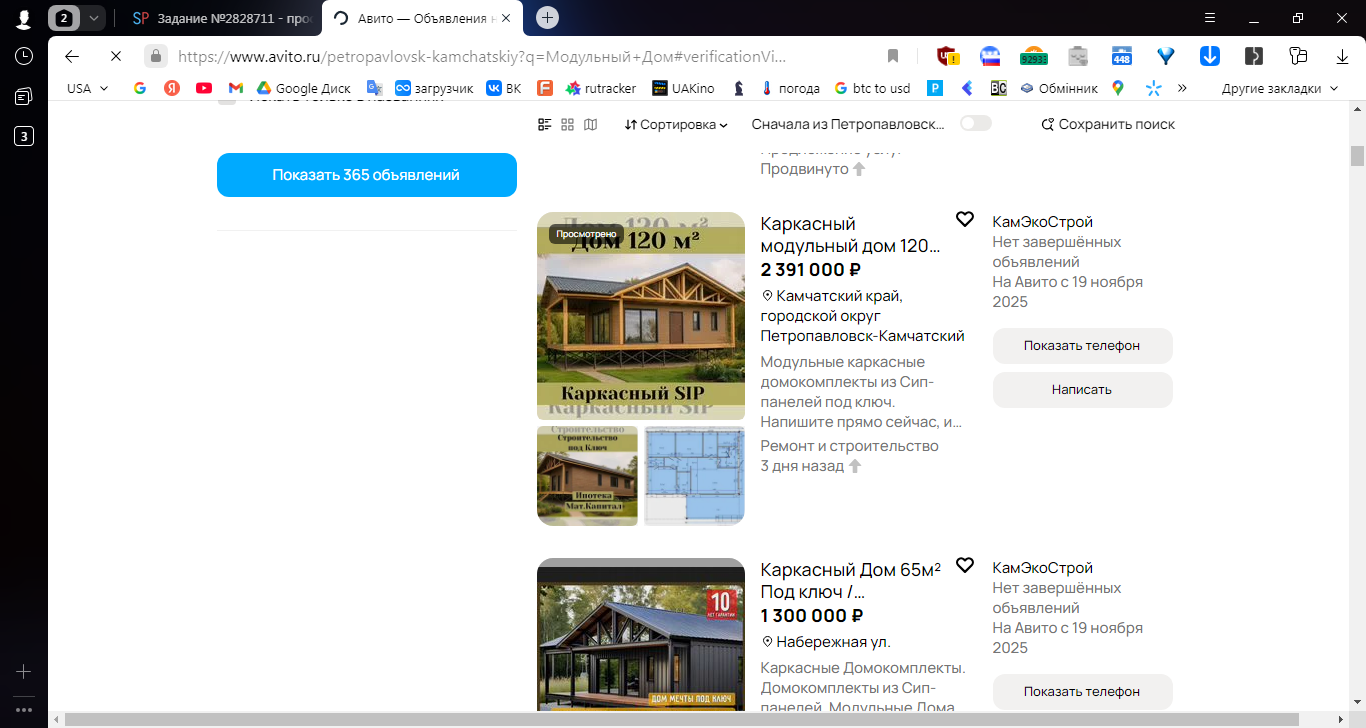Show hidden bookmarks with double chevron
Image resolution: width=1366 pixels, height=728 pixels.
pos(1182,88)
